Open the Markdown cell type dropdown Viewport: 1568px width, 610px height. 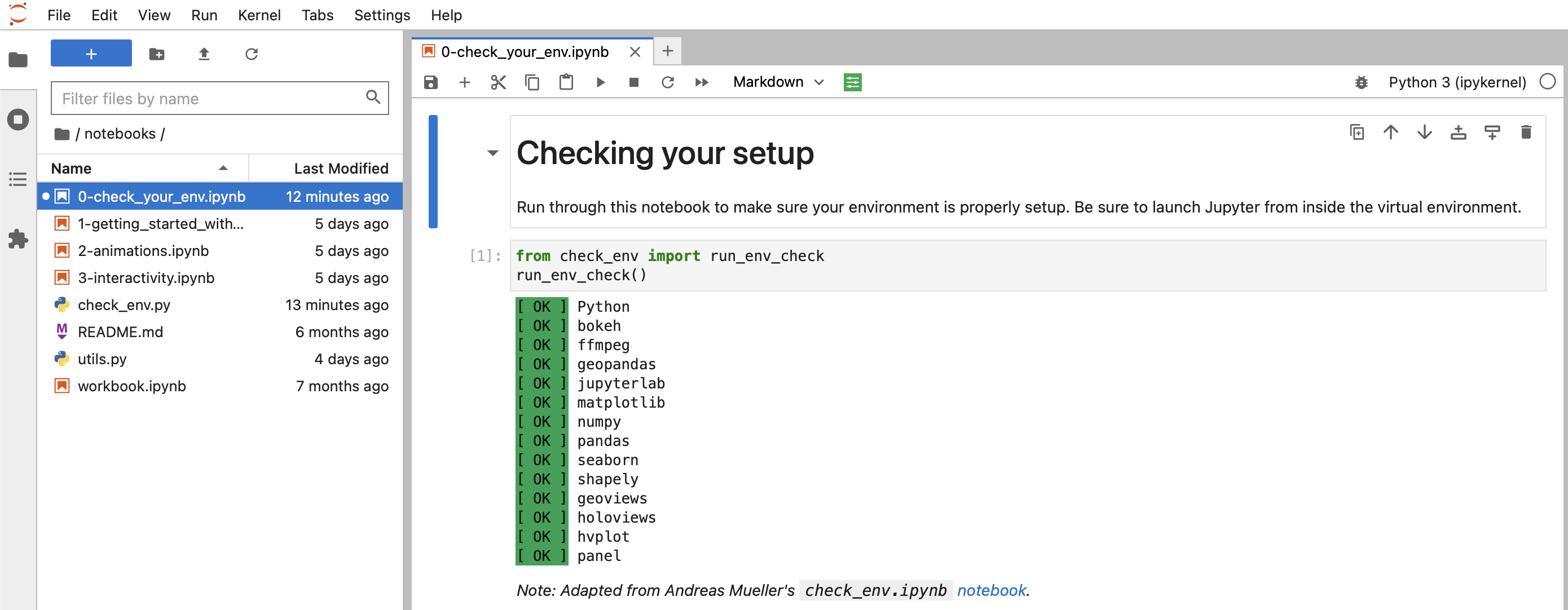click(777, 82)
